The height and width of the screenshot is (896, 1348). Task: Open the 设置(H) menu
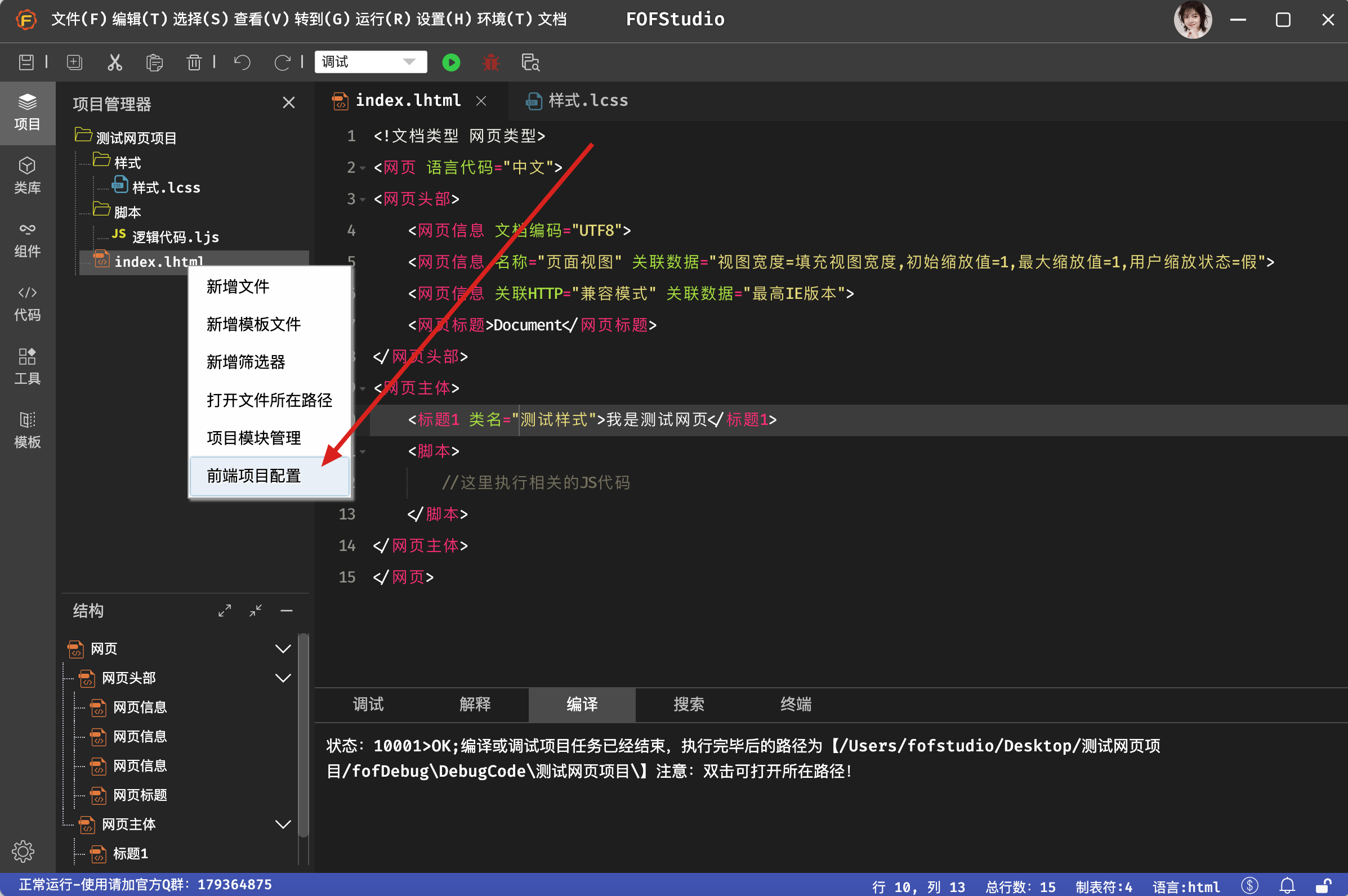(x=444, y=20)
